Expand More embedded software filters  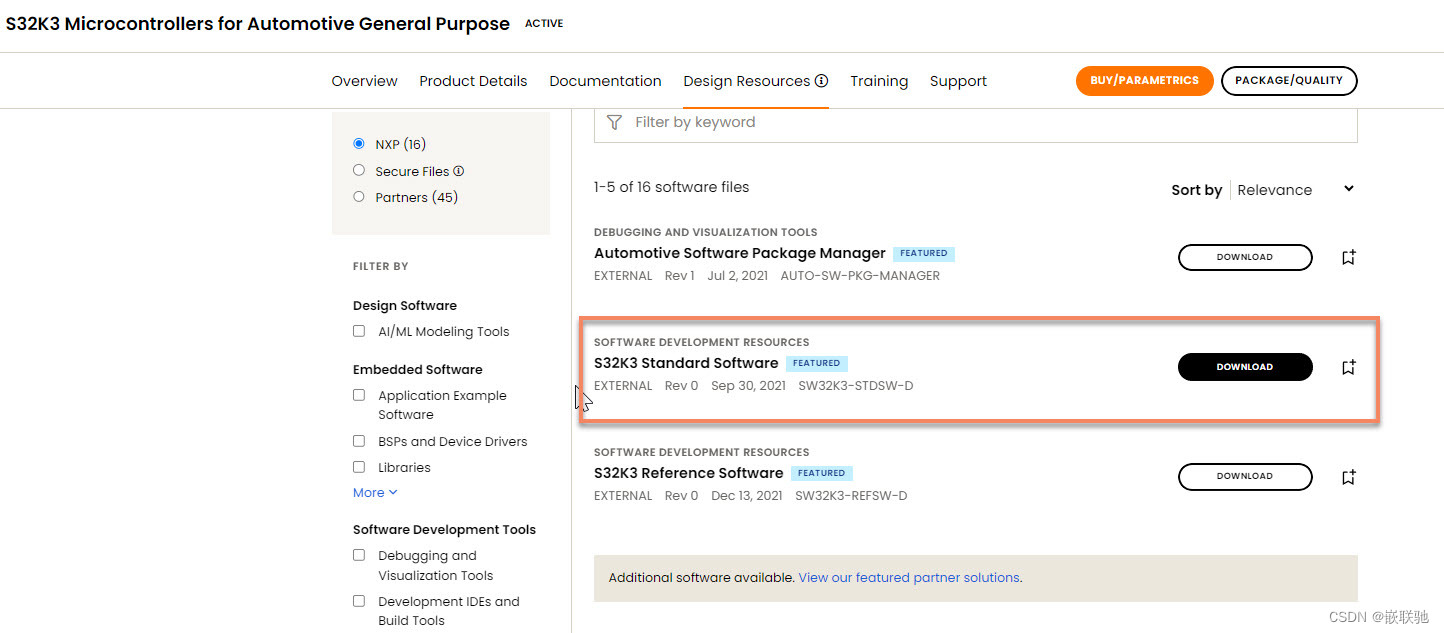point(375,493)
